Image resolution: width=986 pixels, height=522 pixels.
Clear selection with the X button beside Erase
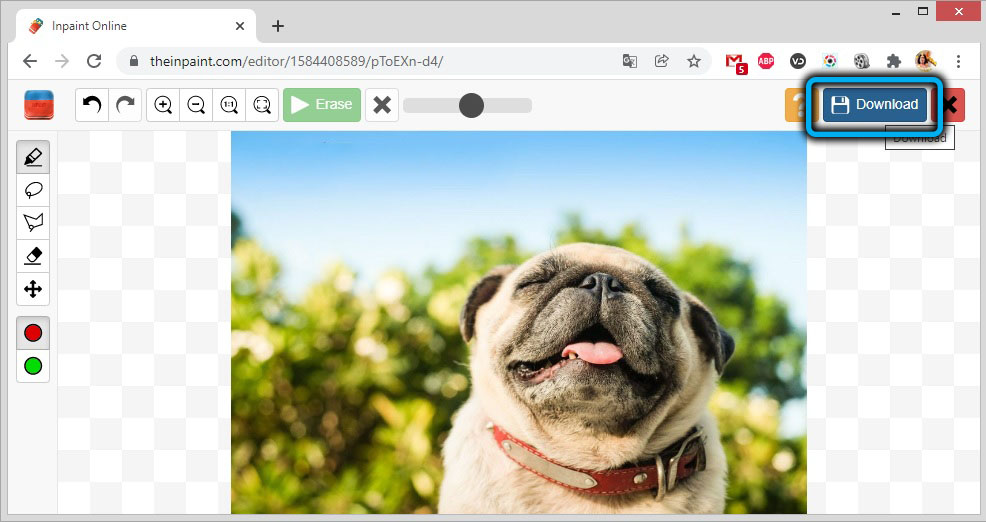click(382, 104)
